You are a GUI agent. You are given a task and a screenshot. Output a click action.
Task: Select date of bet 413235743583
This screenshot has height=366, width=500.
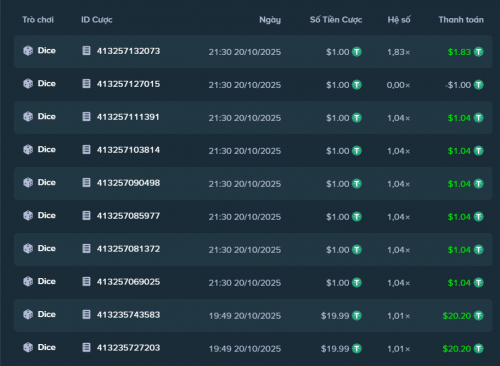tap(245, 316)
